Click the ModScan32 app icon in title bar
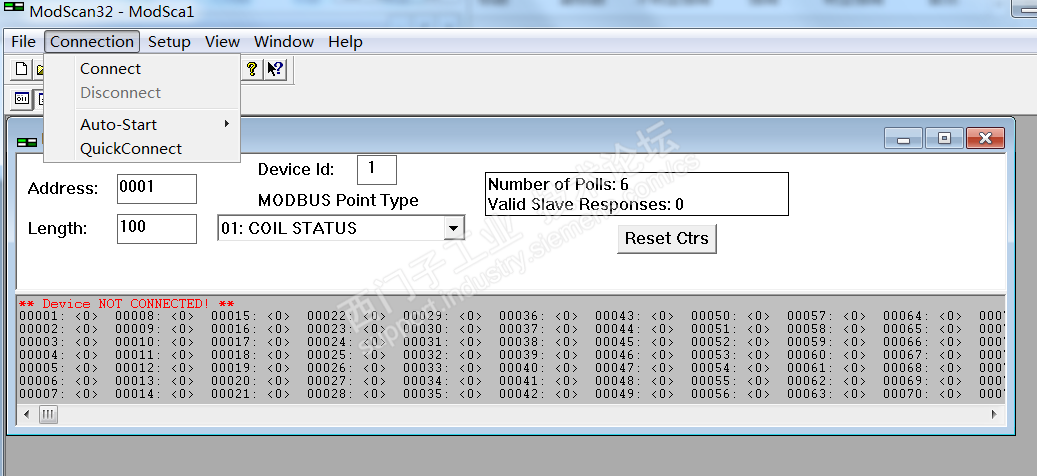 pyautogui.click(x=13, y=9)
